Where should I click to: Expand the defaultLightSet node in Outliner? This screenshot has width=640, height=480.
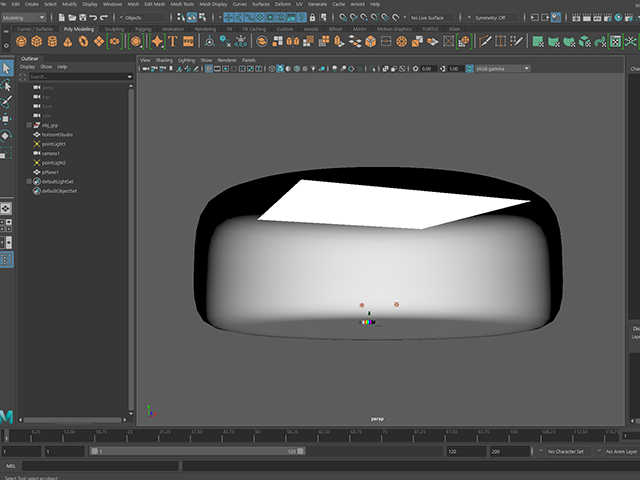(29, 181)
